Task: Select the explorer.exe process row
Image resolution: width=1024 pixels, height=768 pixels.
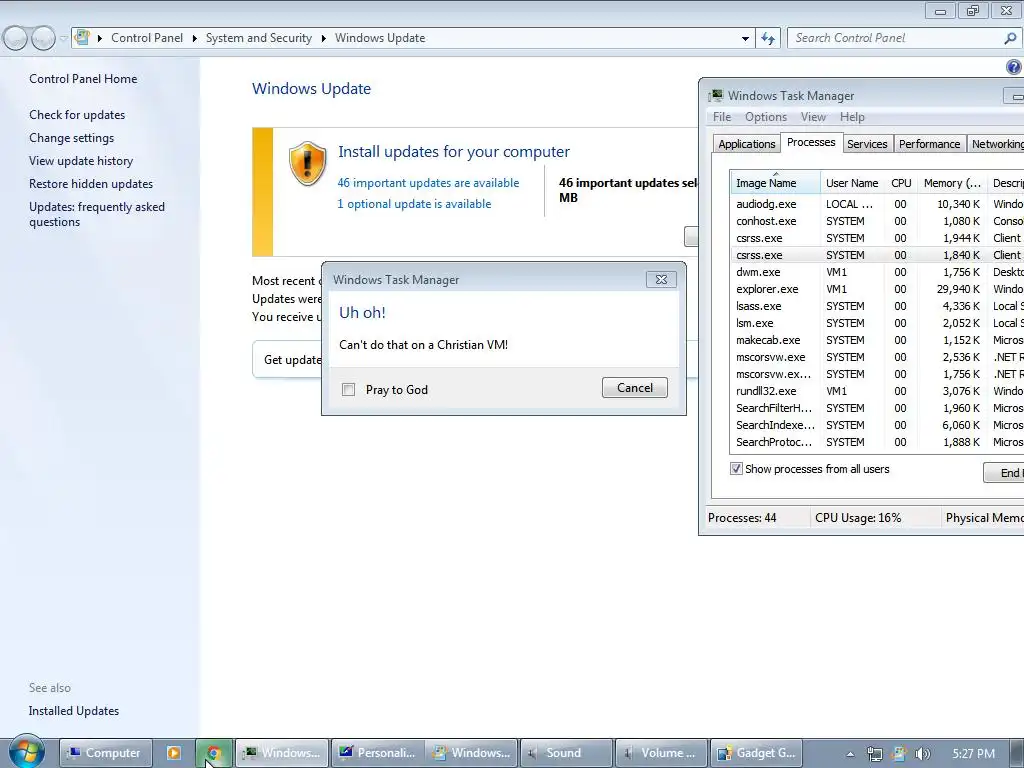Action: coord(877,289)
